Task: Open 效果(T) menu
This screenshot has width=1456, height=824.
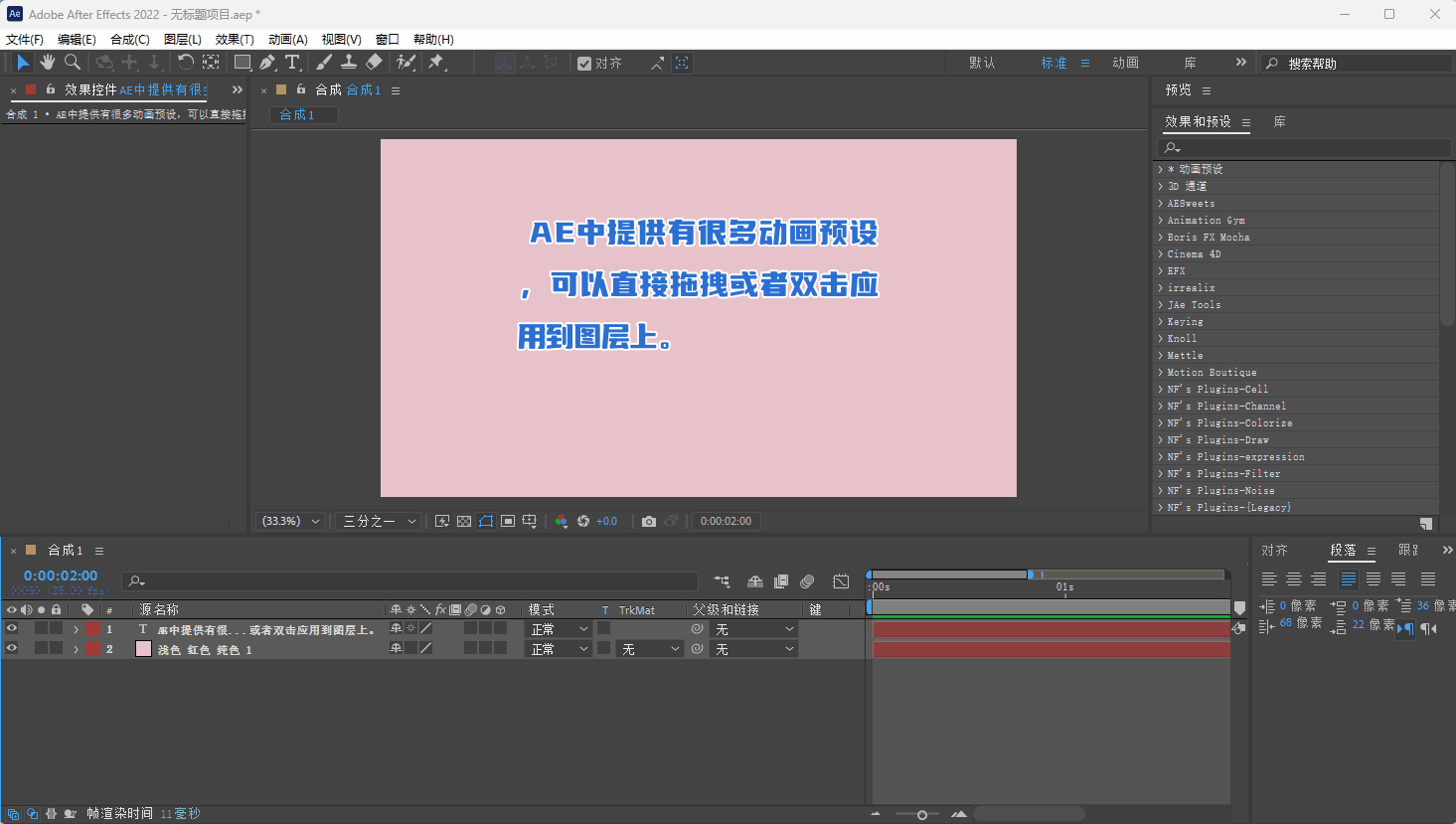Action: coord(235,39)
